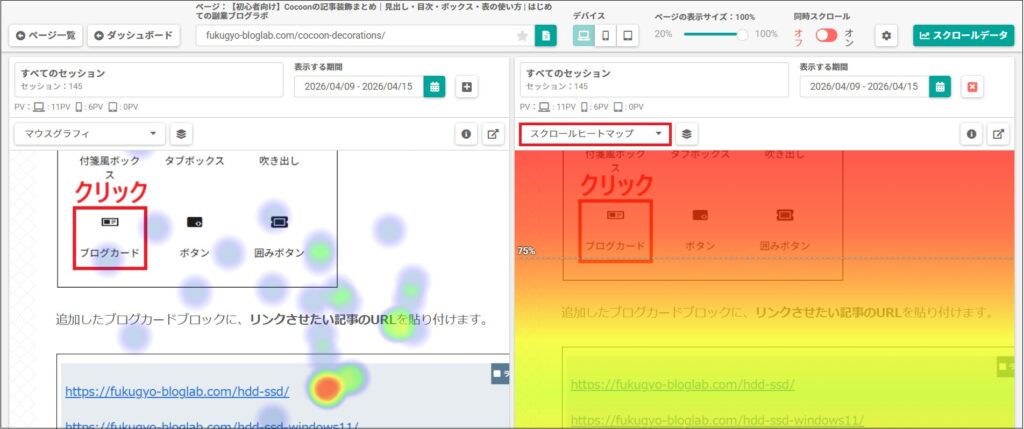Click the star favorite icon in URL bar
Image resolution: width=1024 pixels, height=429 pixels.
click(522, 36)
